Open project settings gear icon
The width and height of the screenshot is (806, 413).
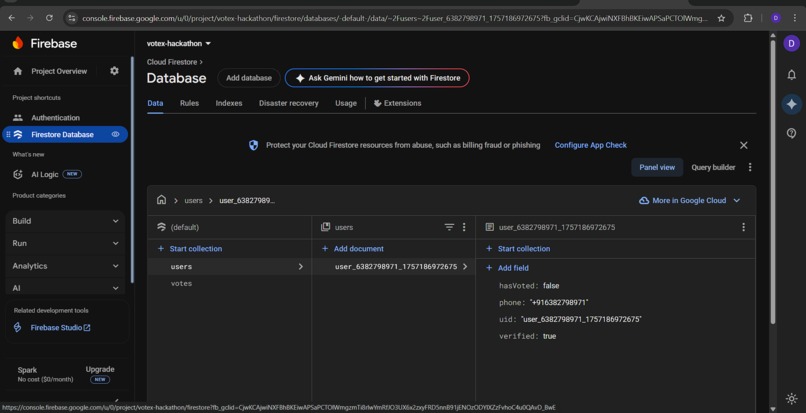pyautogui.click(x=114, y=71)
